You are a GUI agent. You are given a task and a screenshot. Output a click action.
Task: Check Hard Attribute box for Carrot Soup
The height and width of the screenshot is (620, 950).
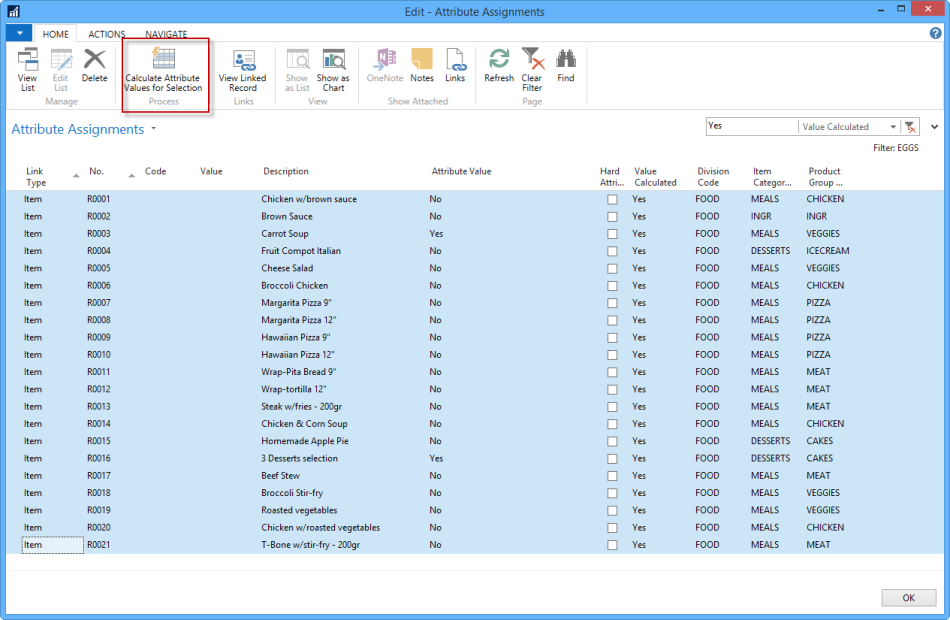point(612,234)
